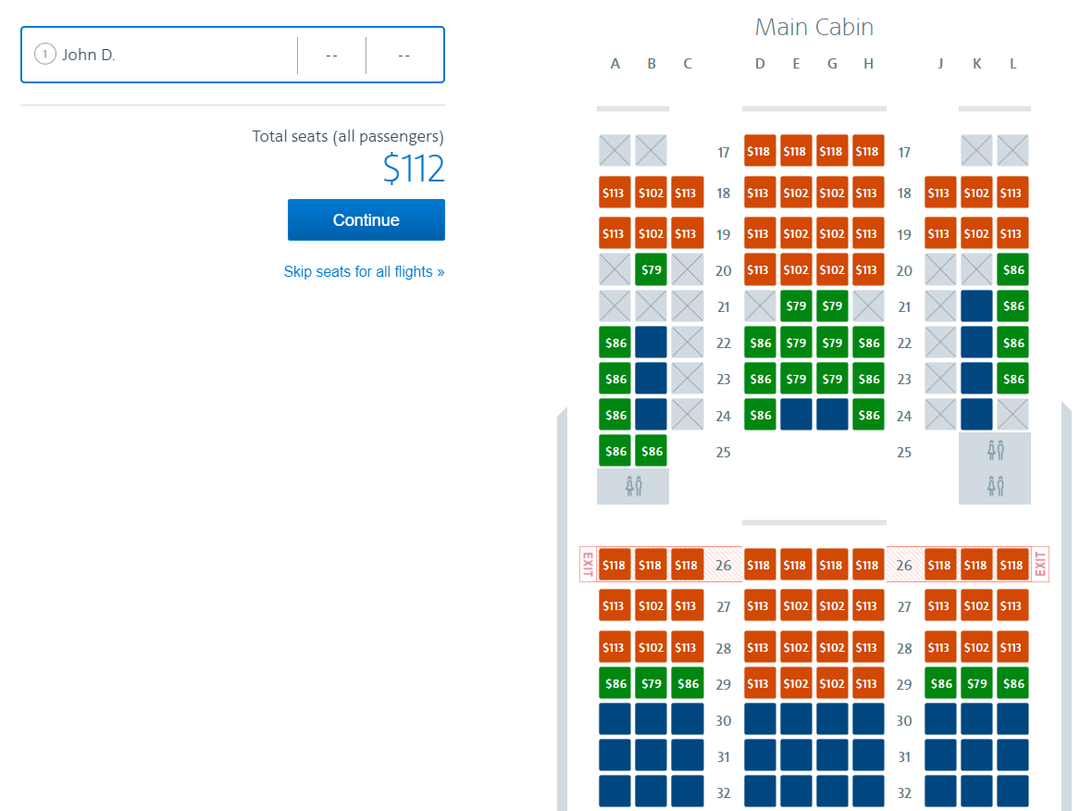
Task: Click the lower lavatory icon near seat 25L
Action: coord(994,486)
